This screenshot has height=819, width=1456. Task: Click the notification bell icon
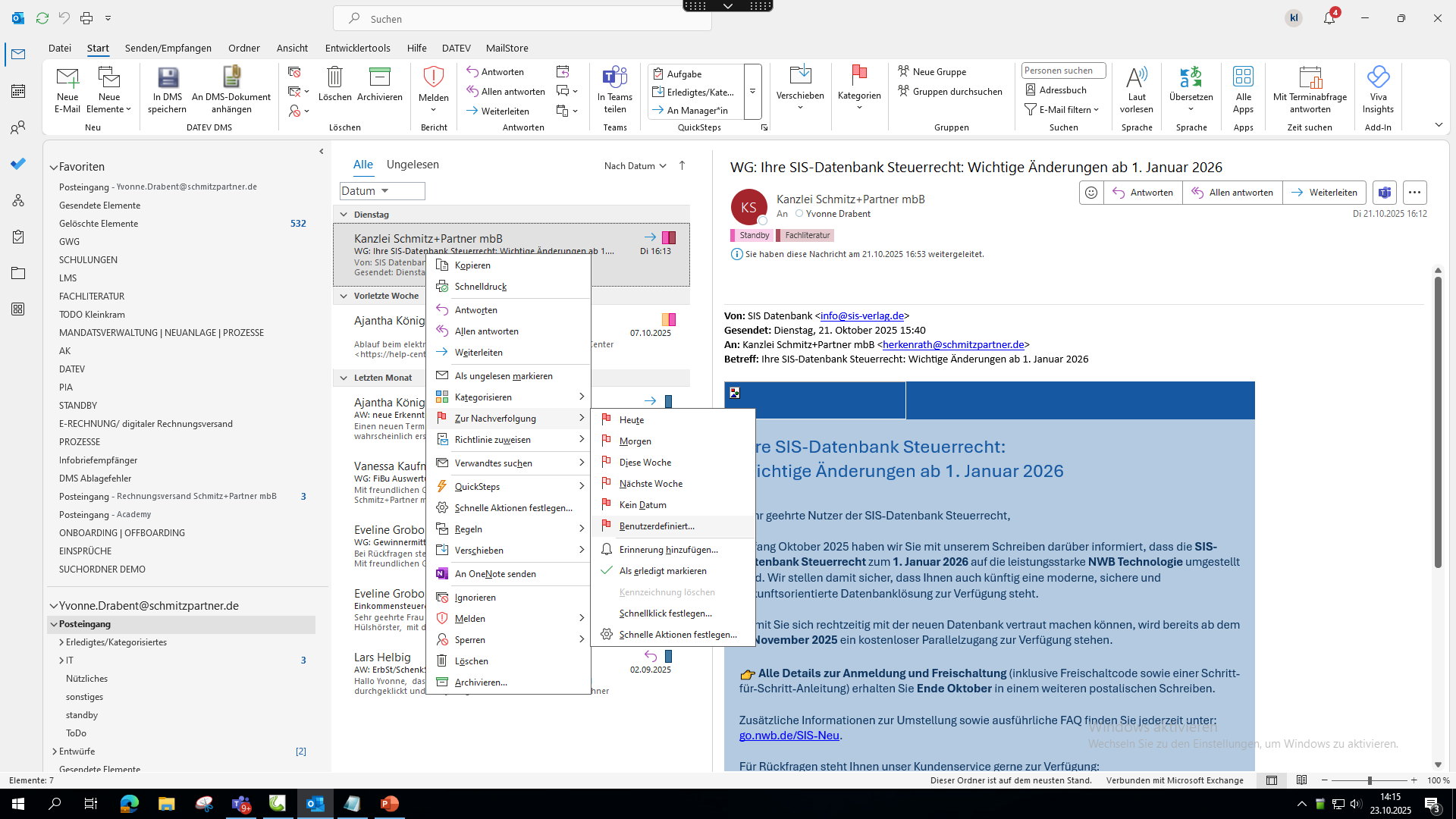[x=1329, y=18]
